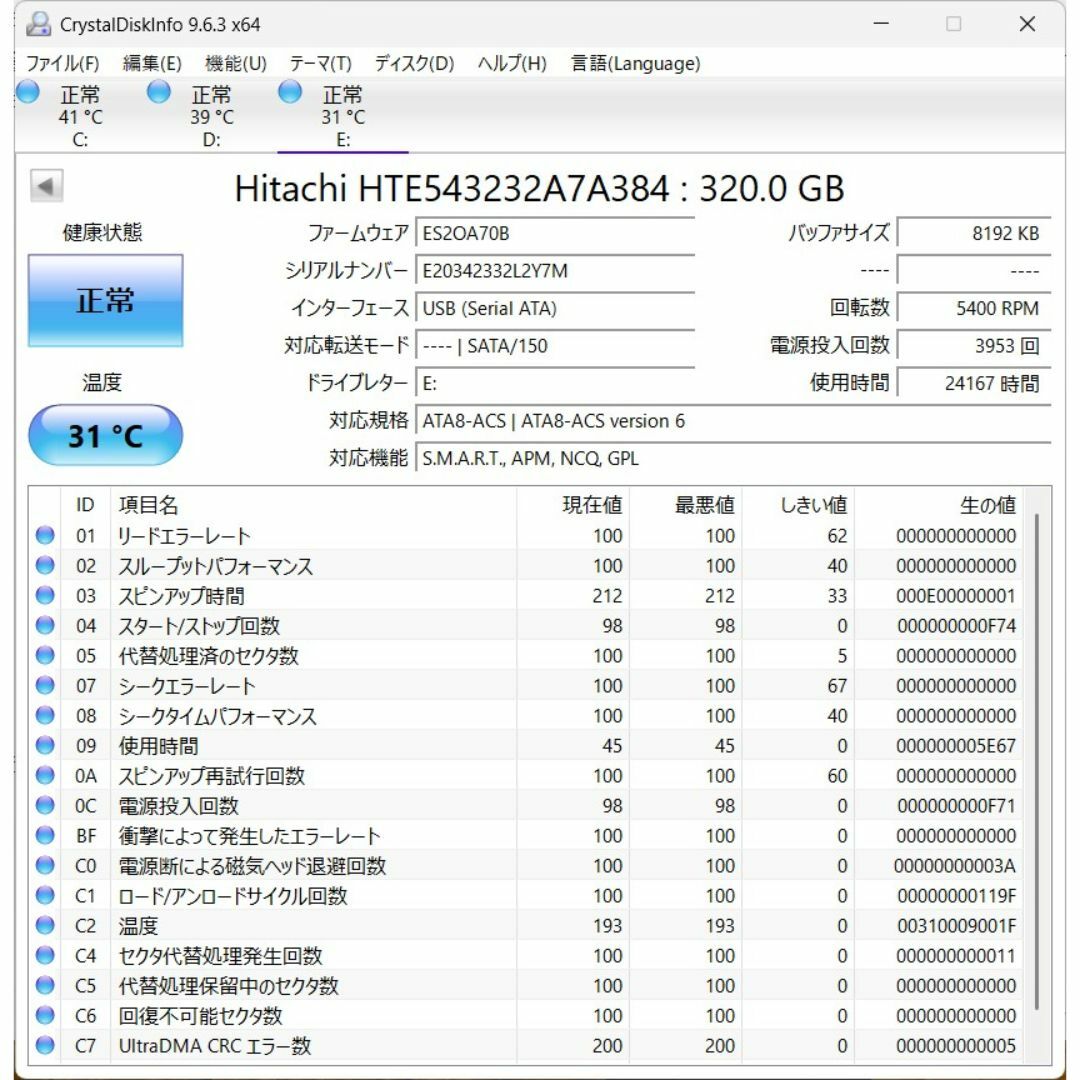The height and width of the screenshot is (1080, 1080).
Task: Click the CrystalDiskInfo app icon in title bar
Action: tap(39, 24)
